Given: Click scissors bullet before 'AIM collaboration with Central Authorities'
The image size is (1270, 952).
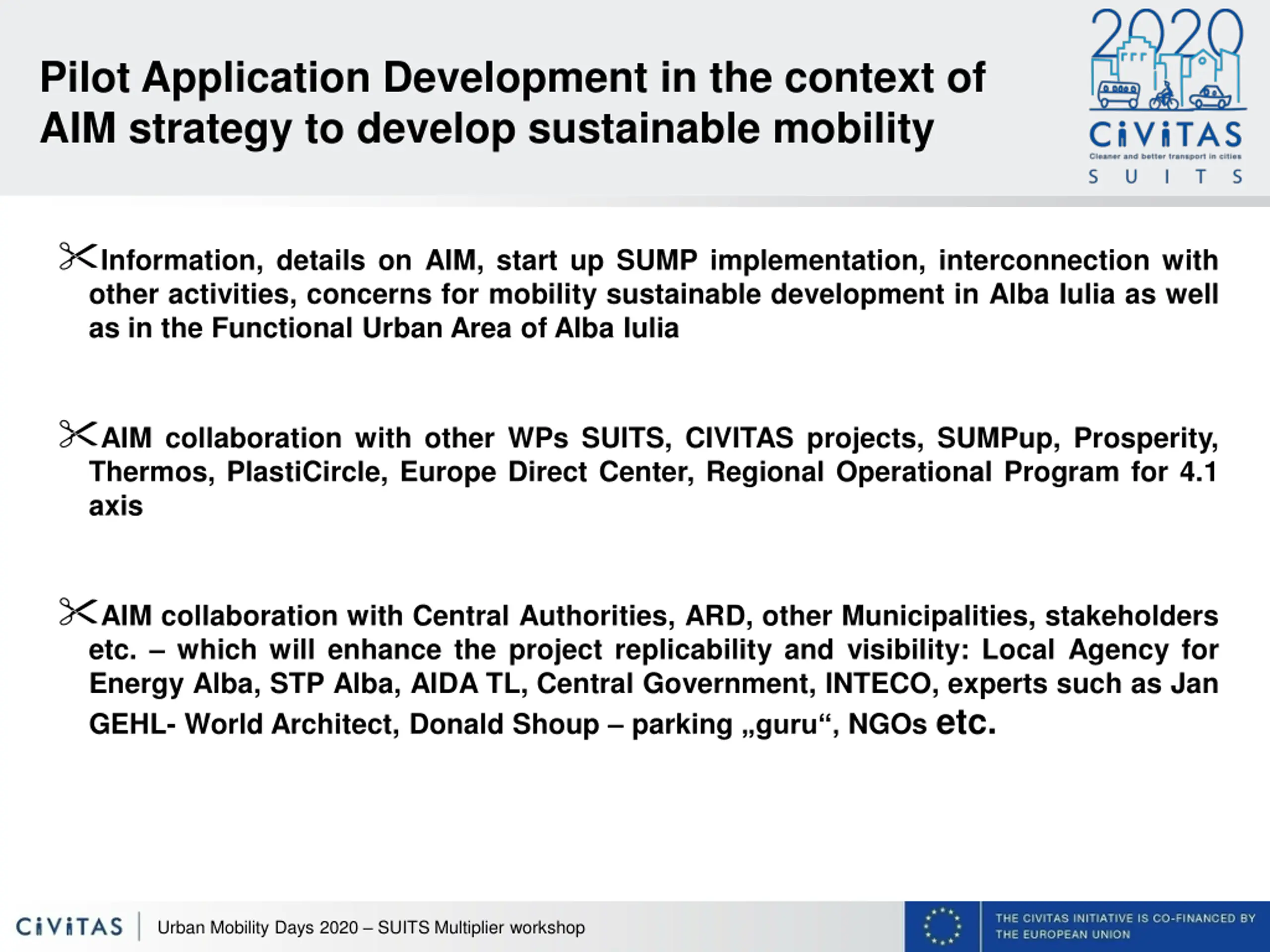Looking at the screenshot, I should [x=79, y=612].
